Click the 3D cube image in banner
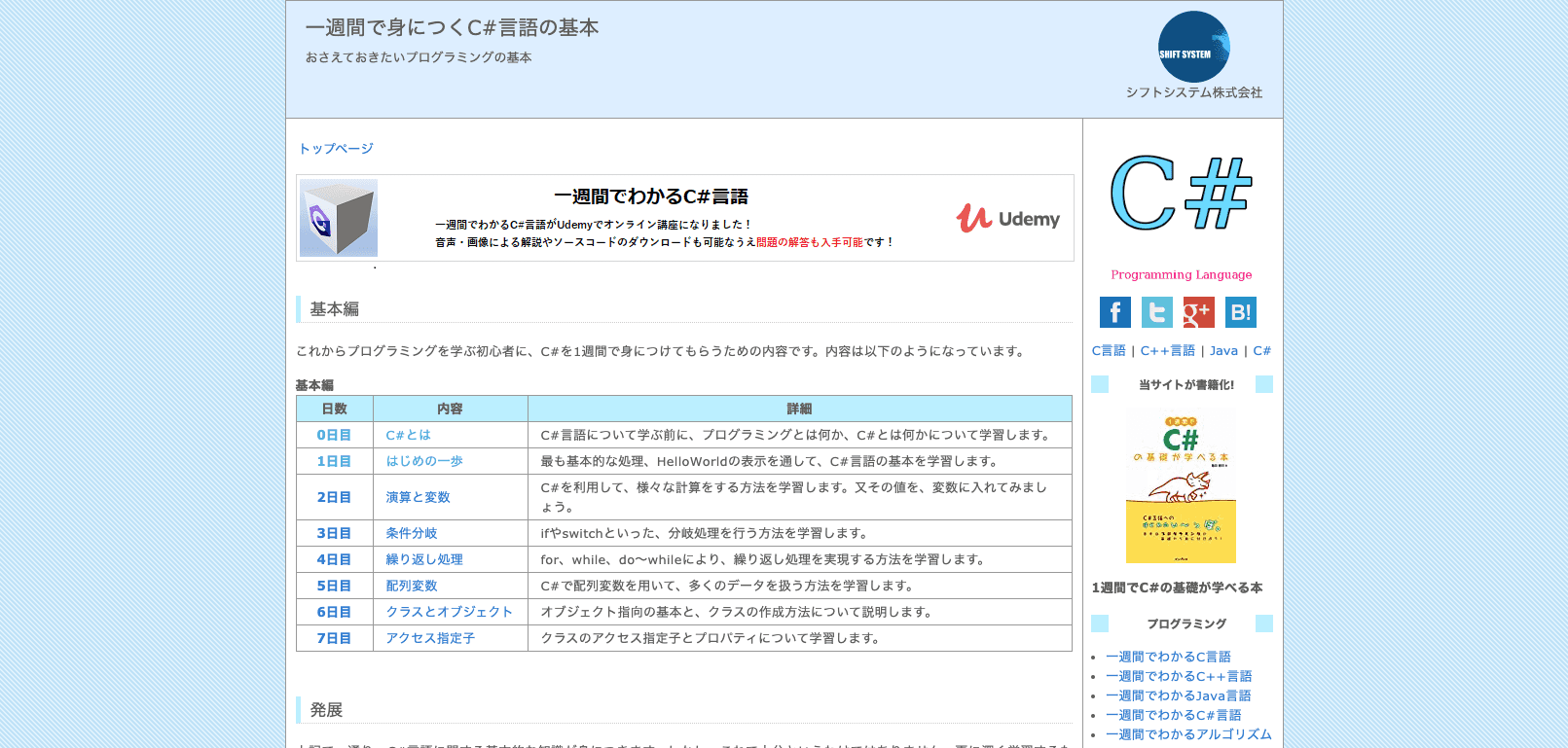 pos(339,218)
